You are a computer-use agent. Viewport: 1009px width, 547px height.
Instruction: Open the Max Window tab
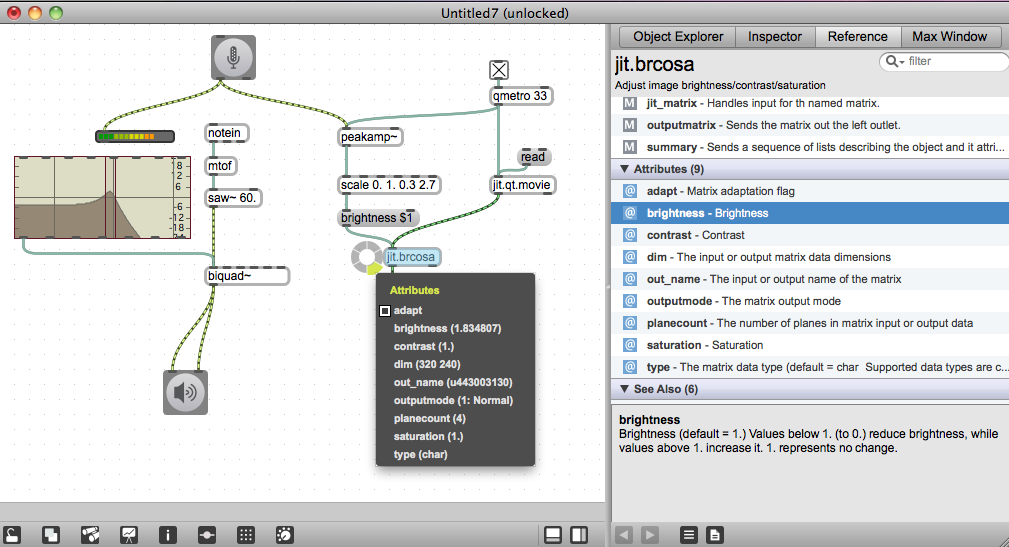[x=949, y=36]
